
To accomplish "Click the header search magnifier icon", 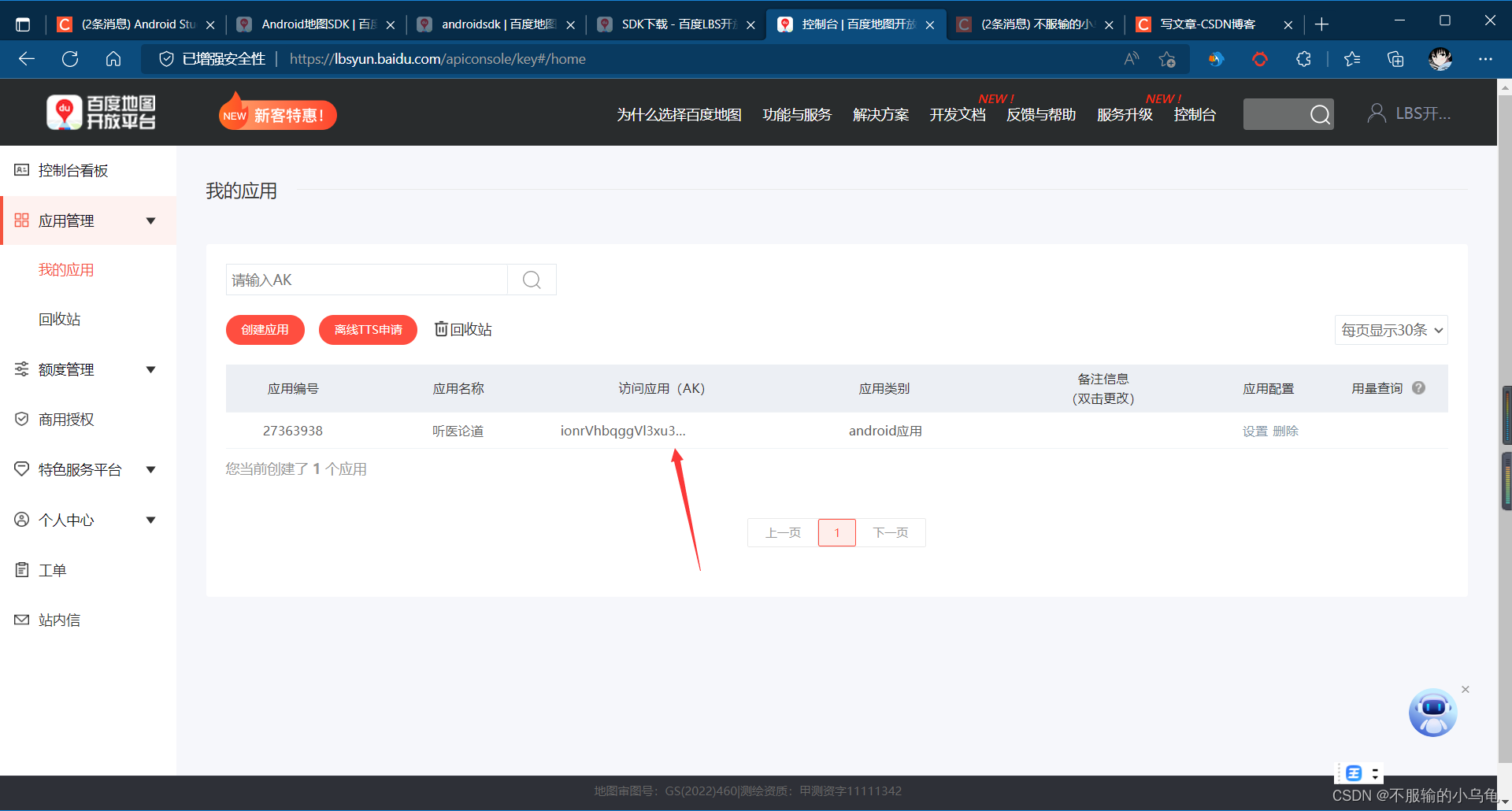I will (1320, 115).
